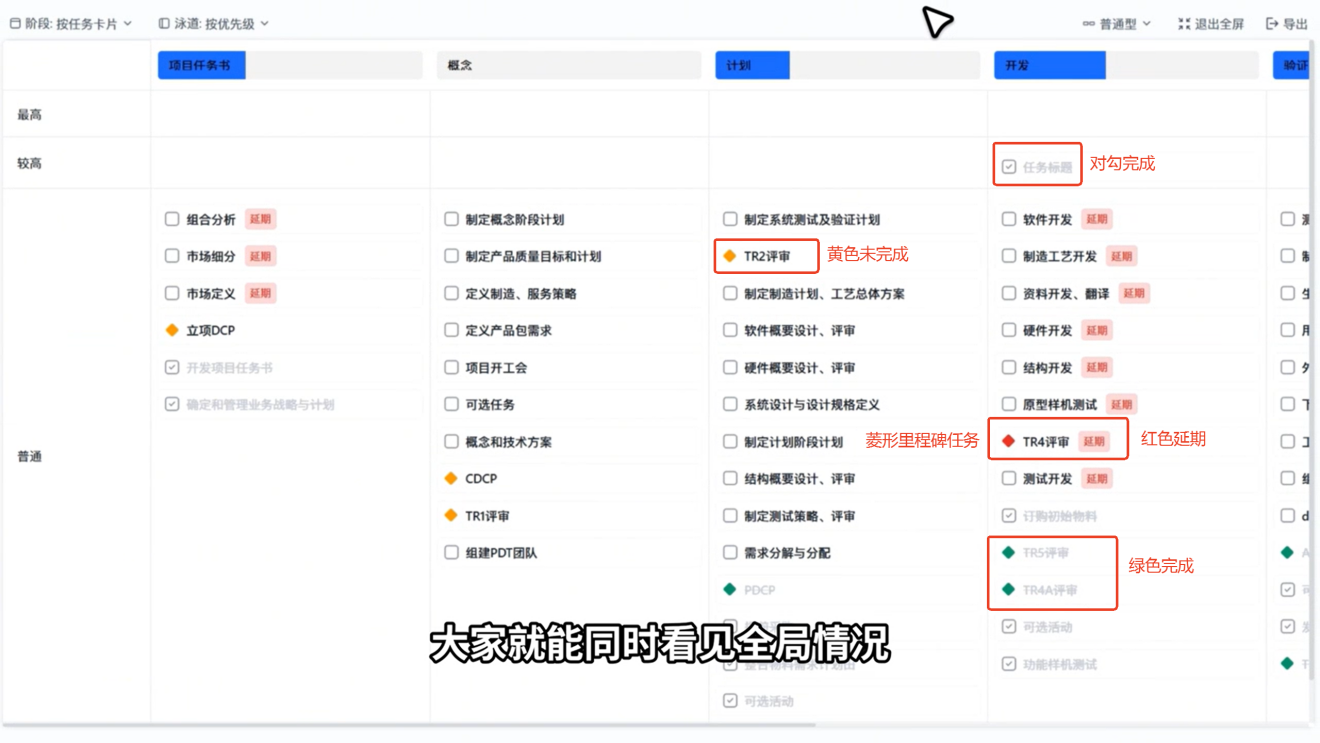Open the 泳道: 按优先级 dropdown

pos(213,23)
